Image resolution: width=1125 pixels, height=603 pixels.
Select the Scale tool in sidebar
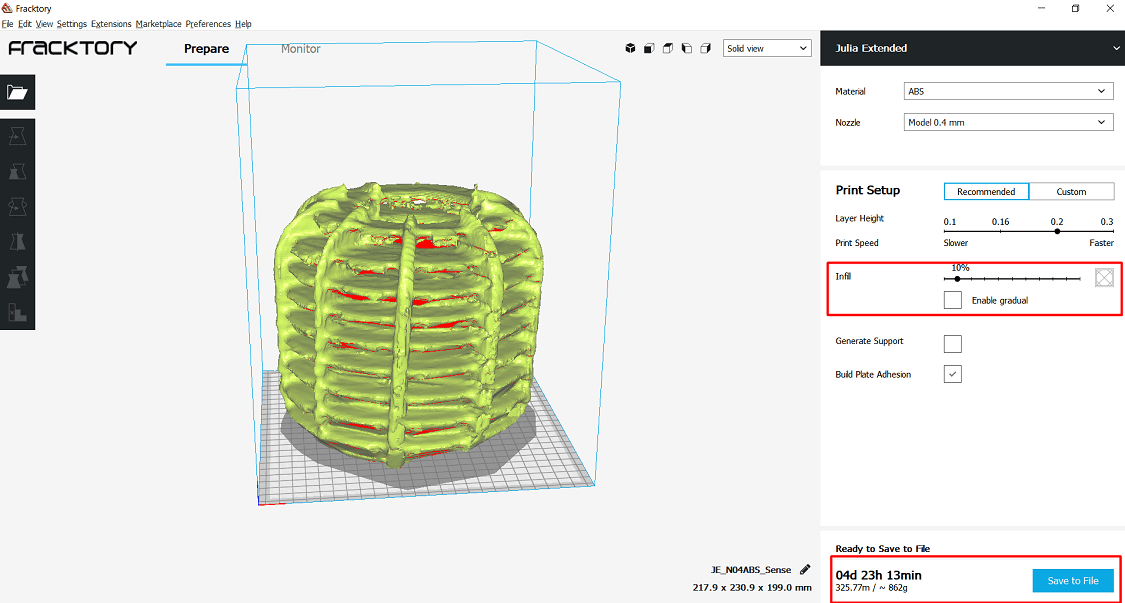[17, 172]
